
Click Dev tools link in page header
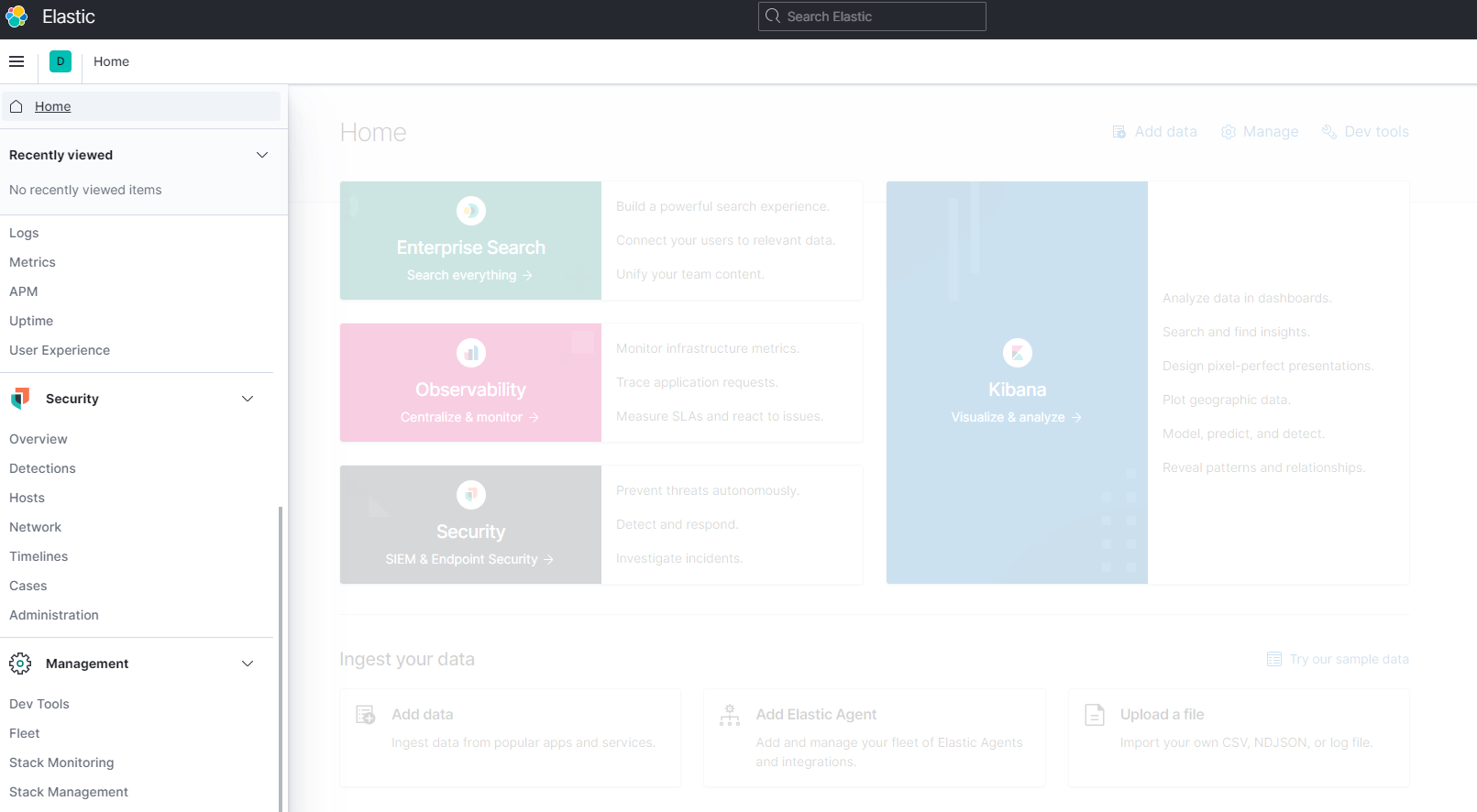(x=1376, y=132)
